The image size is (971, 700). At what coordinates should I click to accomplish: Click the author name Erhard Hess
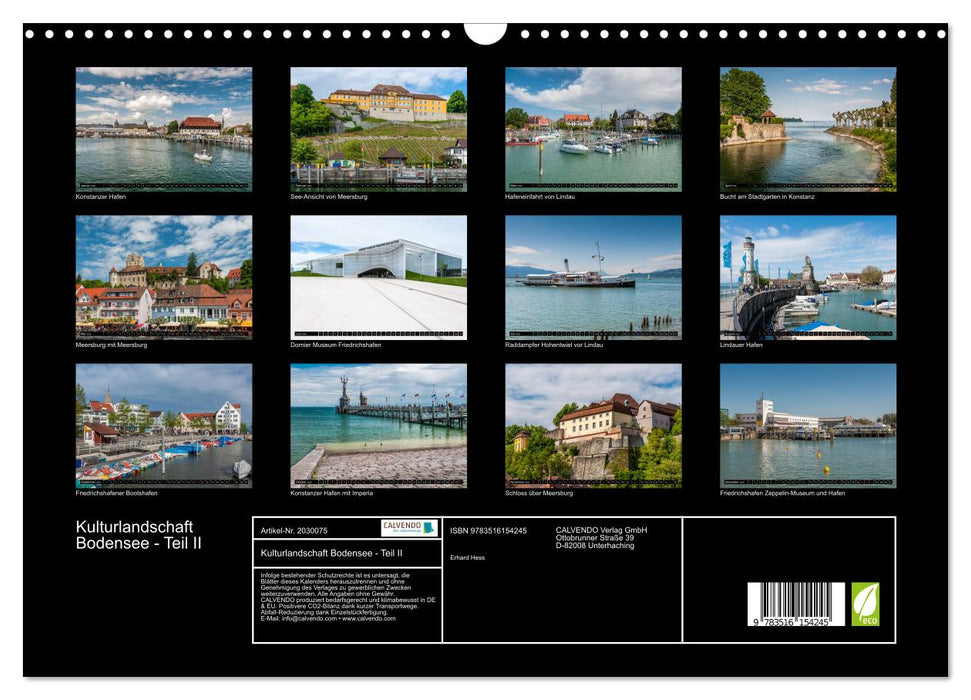(466, 557)
